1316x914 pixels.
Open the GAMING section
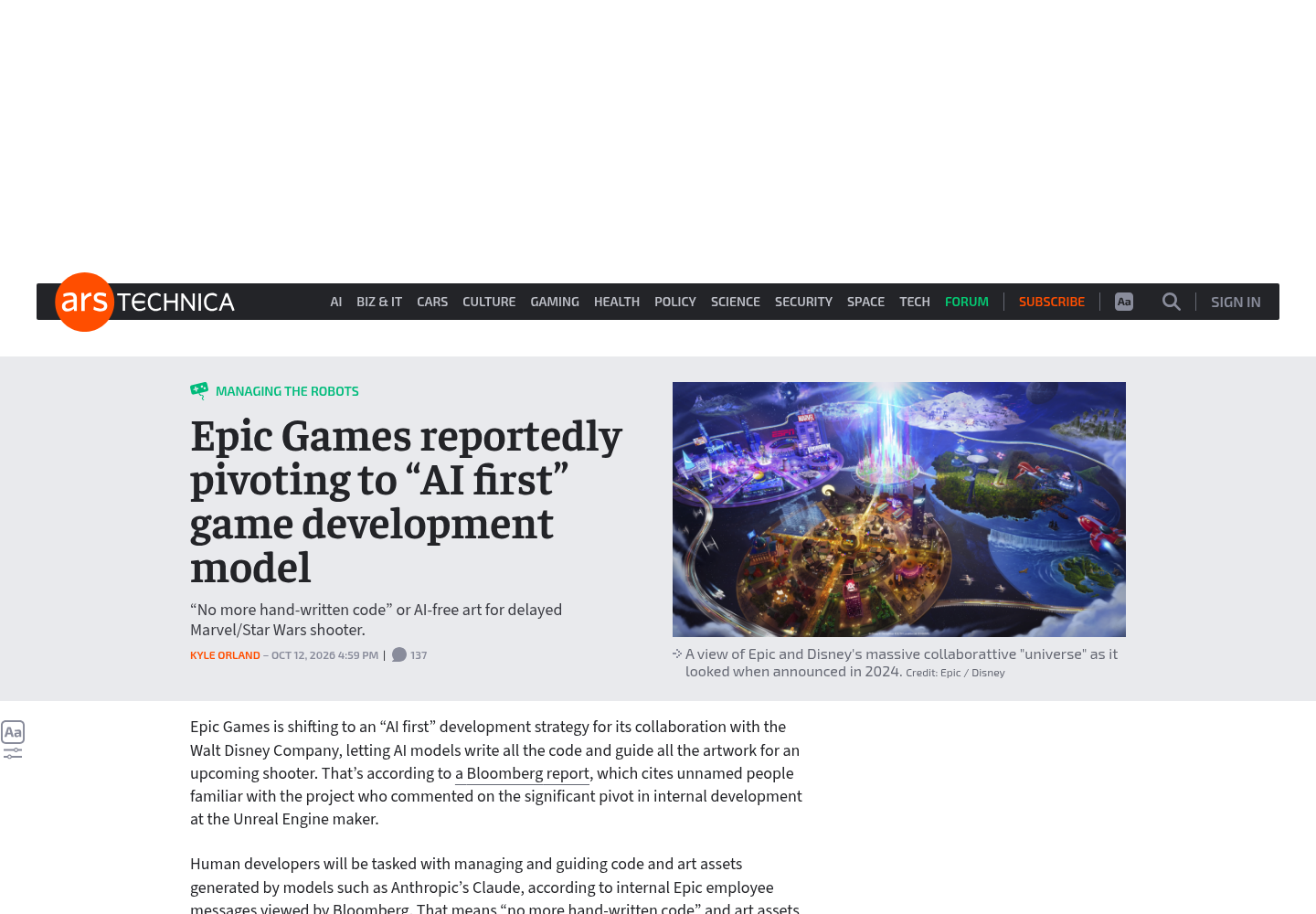point(555,302)
